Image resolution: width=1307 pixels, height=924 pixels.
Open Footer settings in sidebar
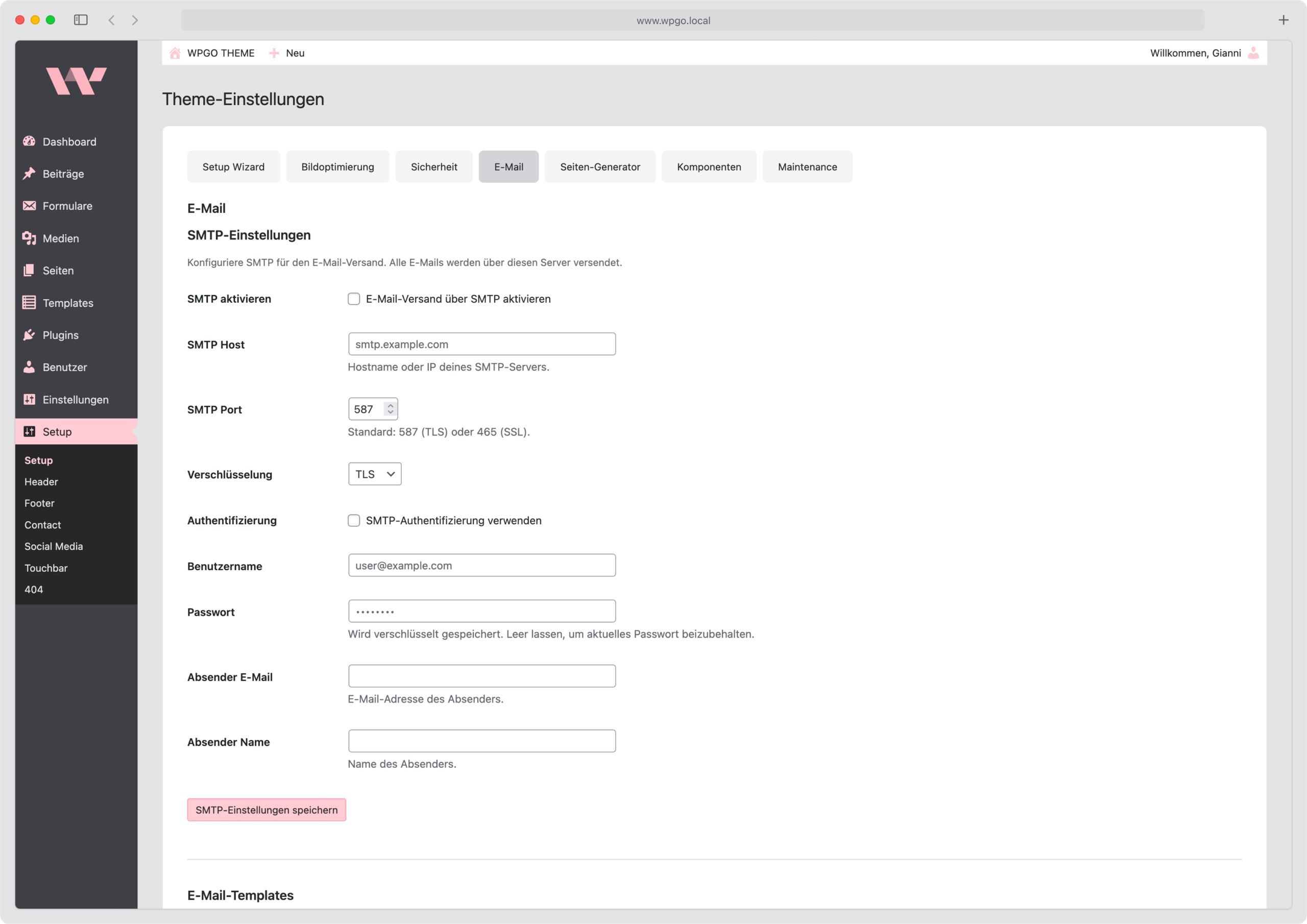tap(39, 503)
